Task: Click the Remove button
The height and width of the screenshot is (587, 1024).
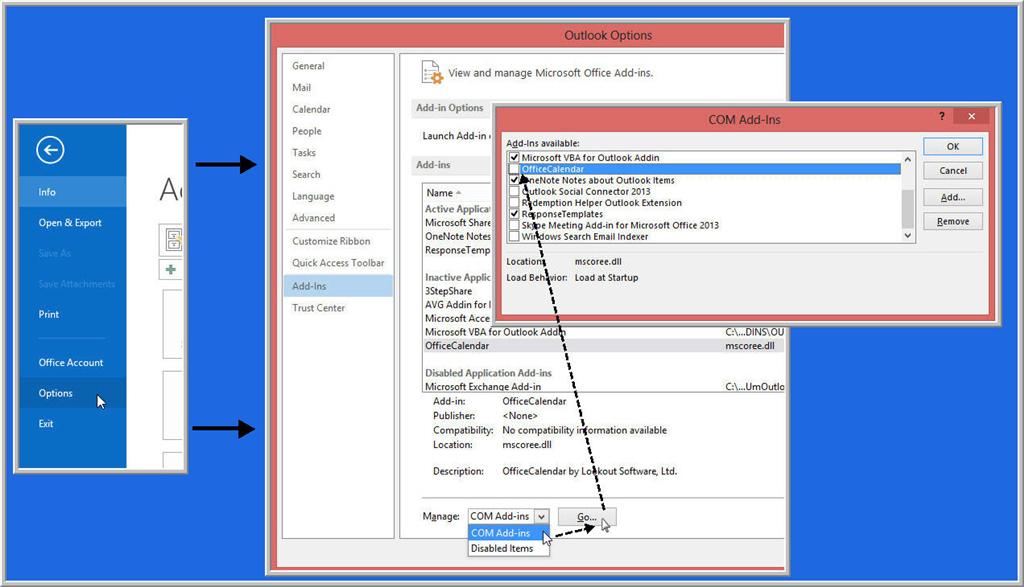Action: click(x=952, y=221)
